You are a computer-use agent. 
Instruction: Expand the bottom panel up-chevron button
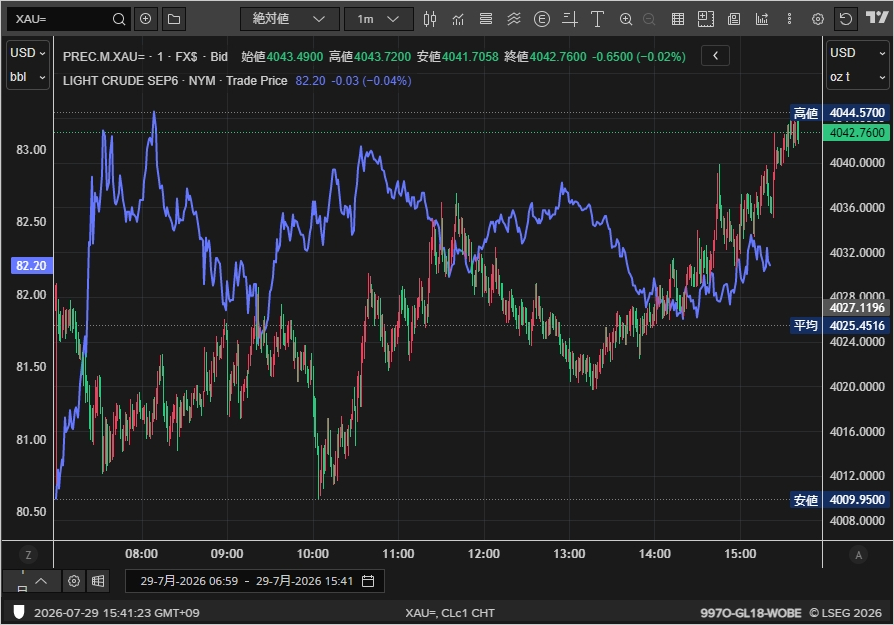click(x=41, y=581)
